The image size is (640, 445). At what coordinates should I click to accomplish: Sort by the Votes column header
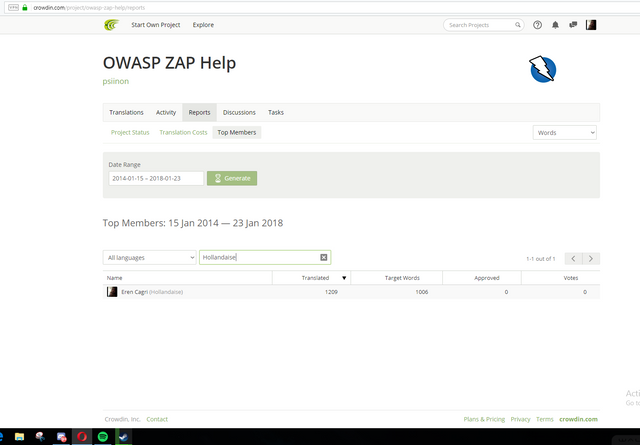[x=561, y=278]
